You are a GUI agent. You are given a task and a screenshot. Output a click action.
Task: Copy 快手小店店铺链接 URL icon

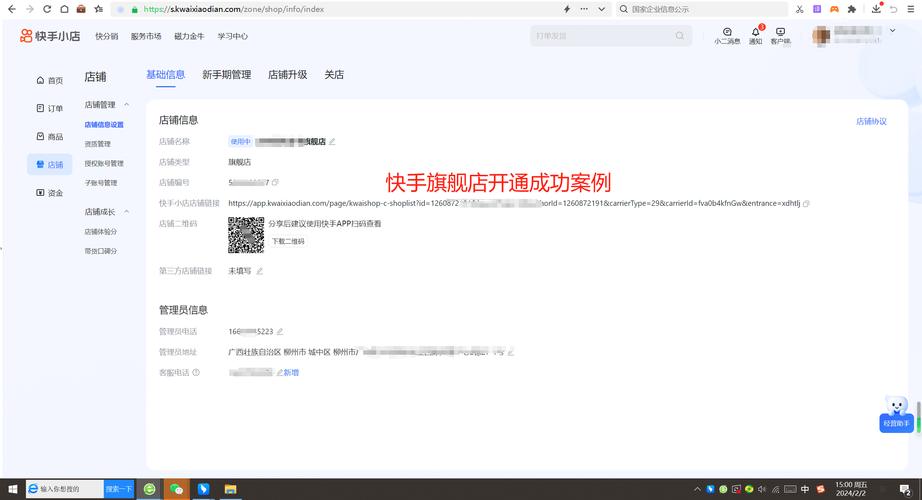(x=806, y=204)
